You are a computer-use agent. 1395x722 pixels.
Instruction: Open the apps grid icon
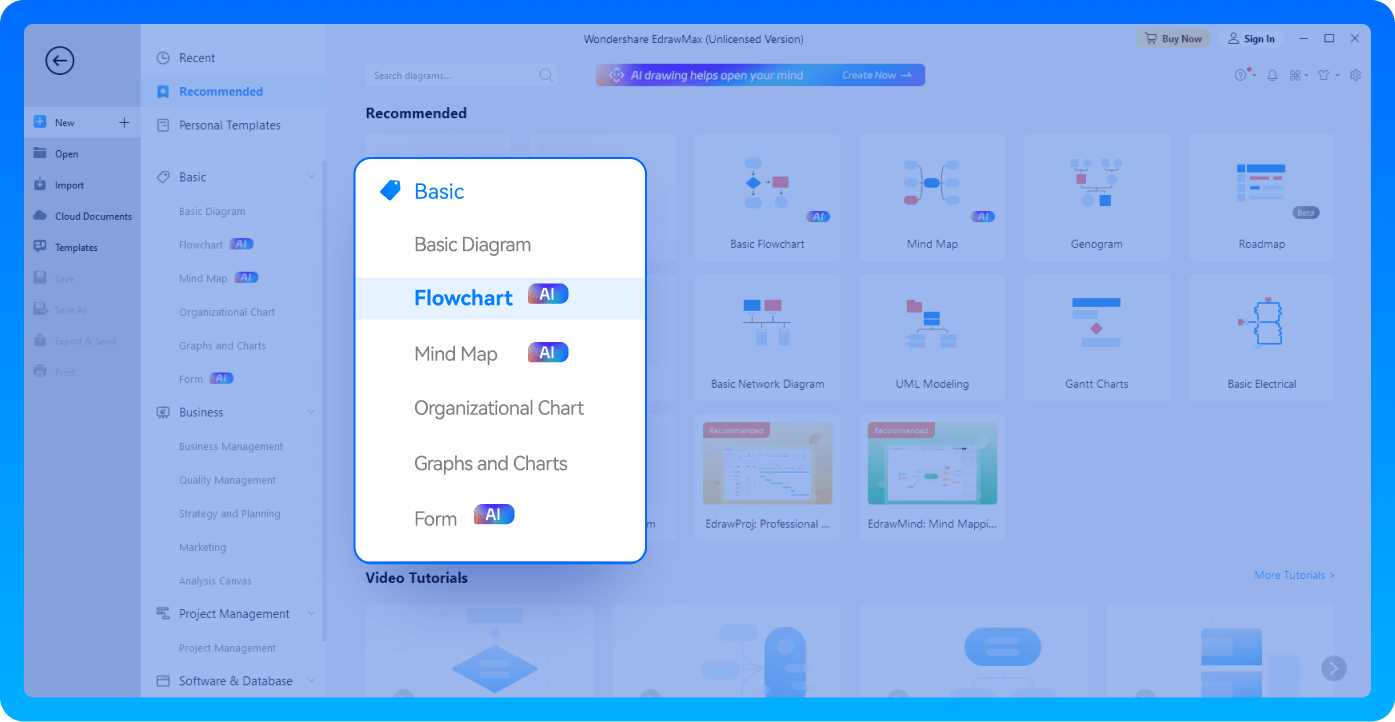(x=1295, y=75)
